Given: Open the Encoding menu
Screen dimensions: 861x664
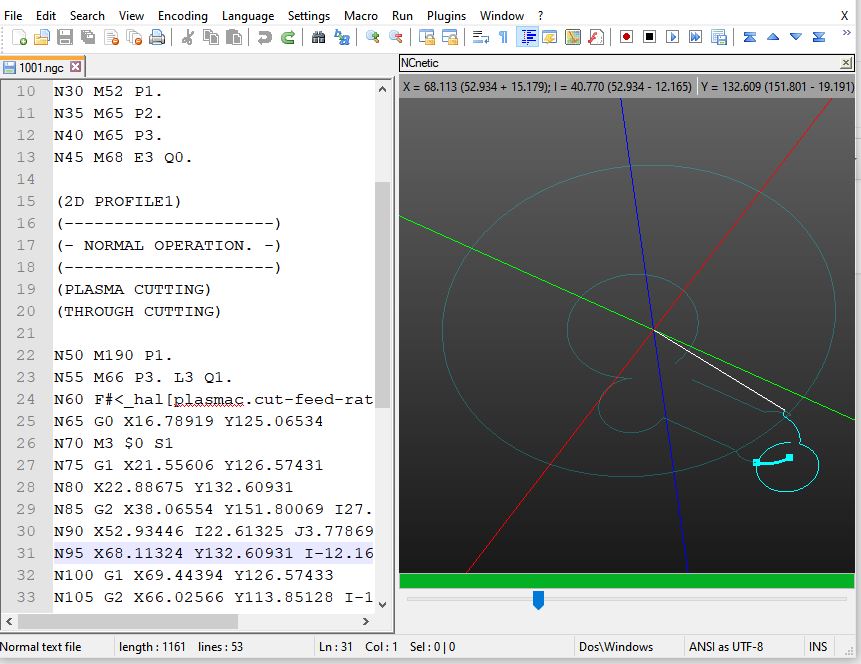Looking at the screenshot, I should click(x=183, y=15).
